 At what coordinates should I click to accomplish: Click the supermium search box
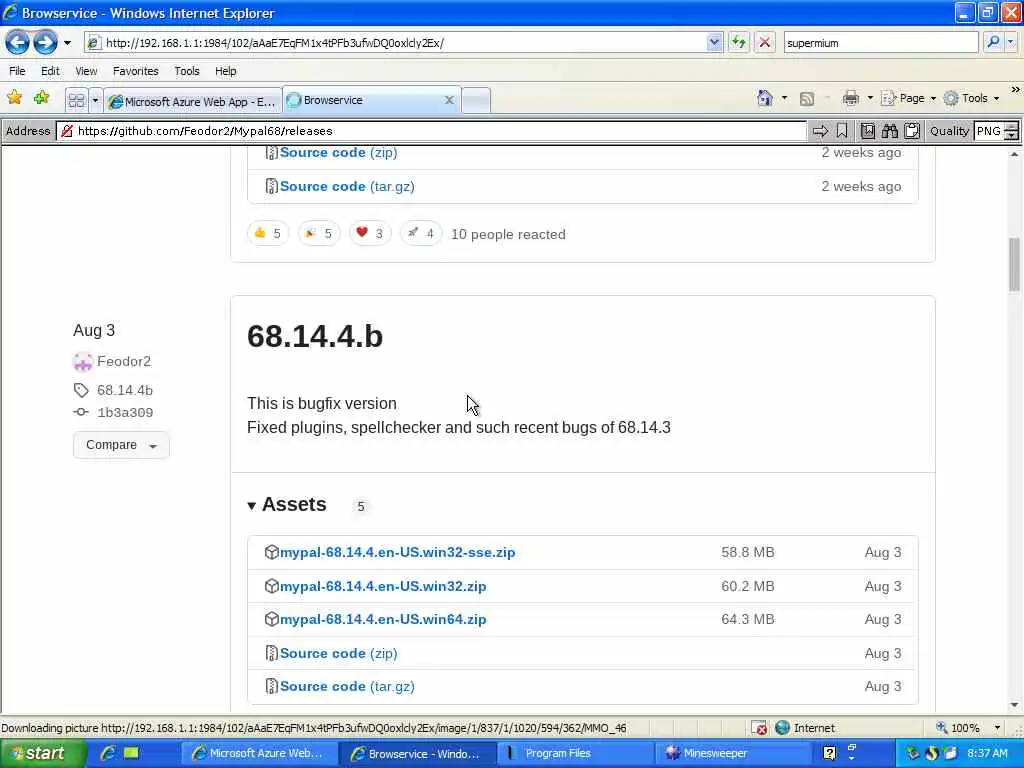coord(880,42)
